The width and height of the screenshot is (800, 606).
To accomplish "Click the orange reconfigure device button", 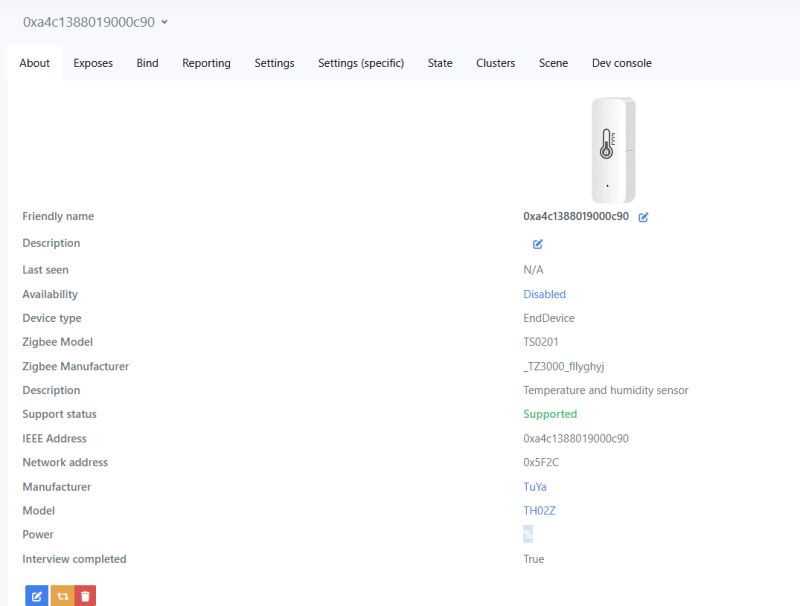I will tap(62, 596).
